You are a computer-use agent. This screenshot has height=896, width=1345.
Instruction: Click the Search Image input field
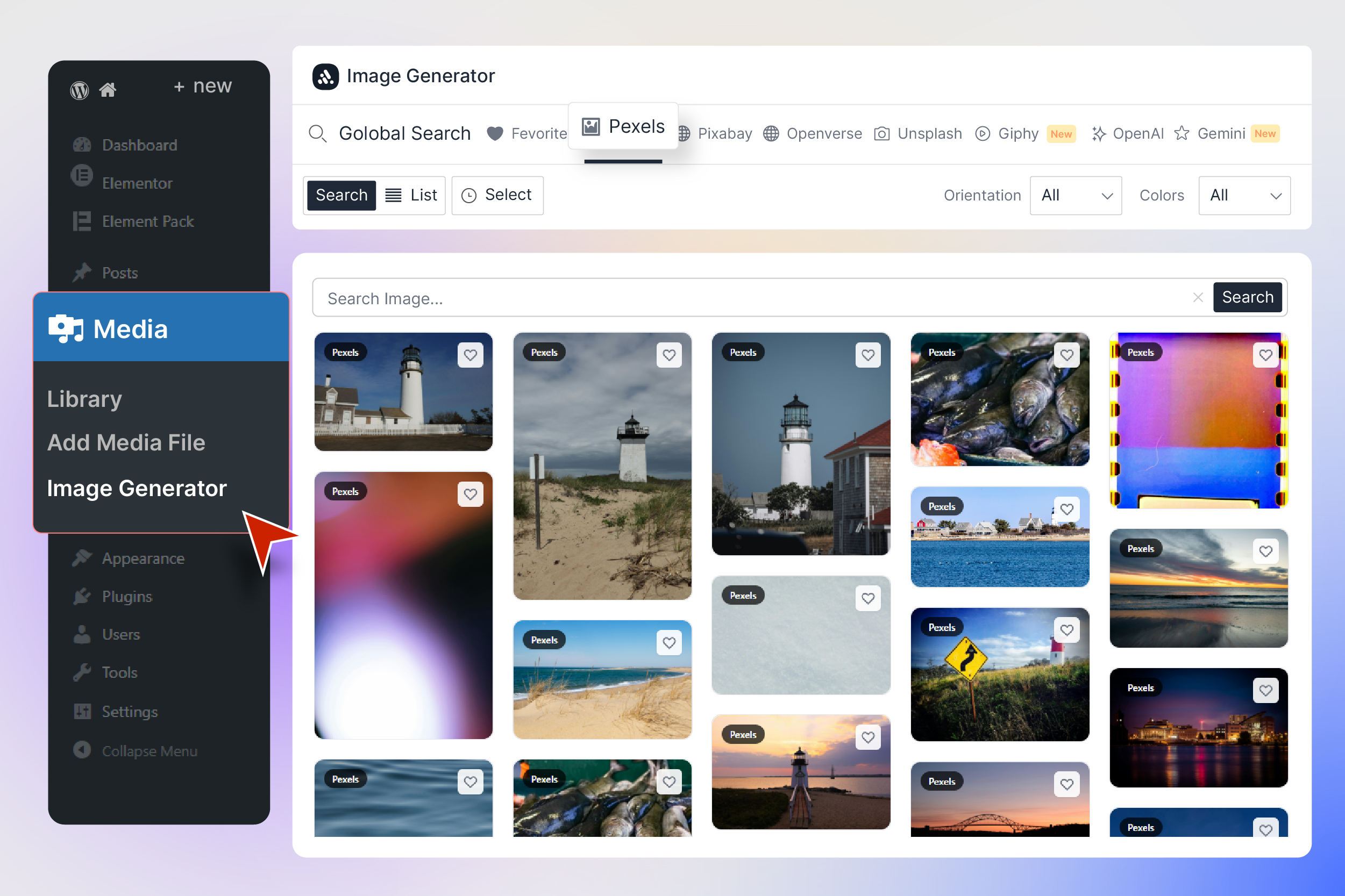point(686,298)
